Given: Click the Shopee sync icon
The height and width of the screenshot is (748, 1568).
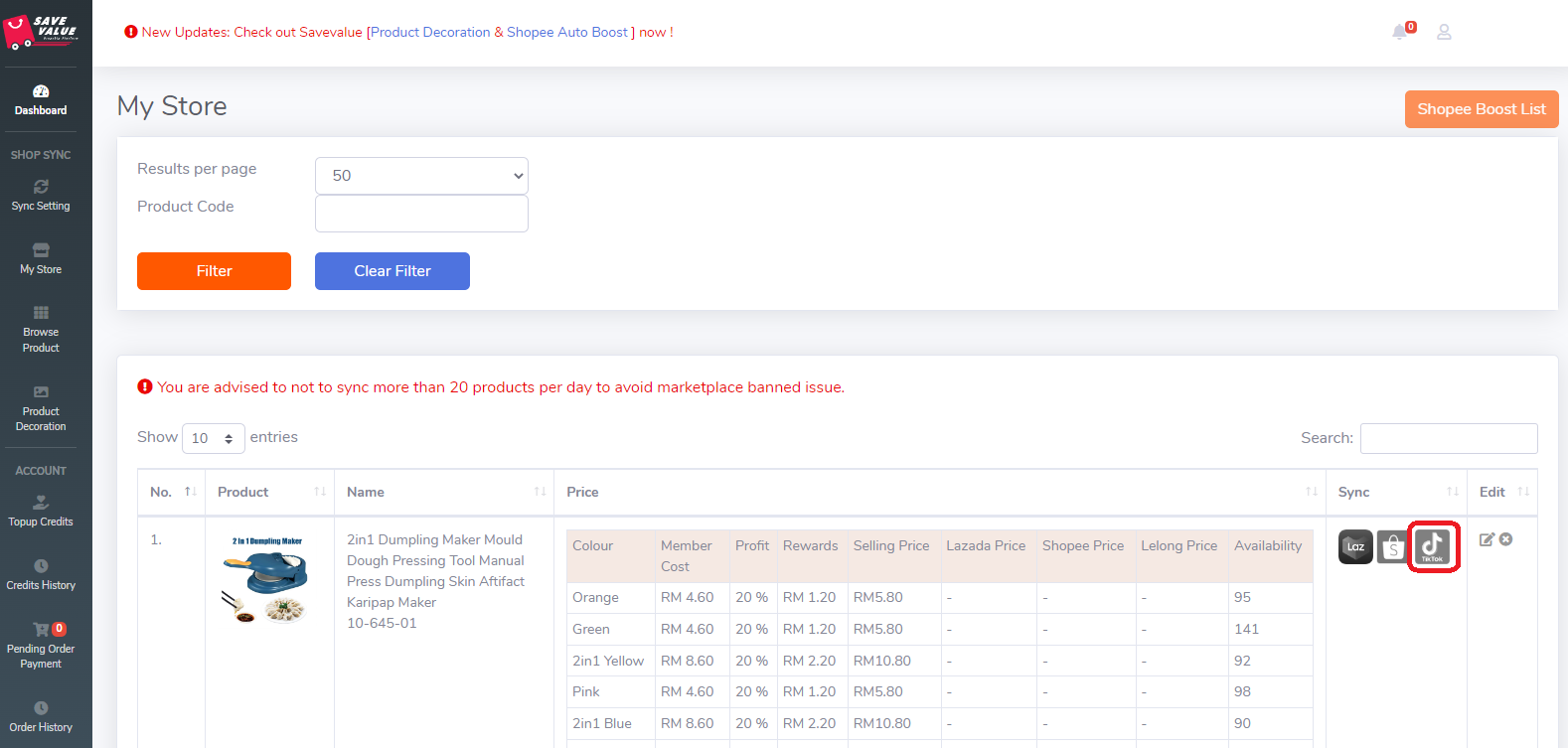Looking at the screenshot, I should (1393, 546).
